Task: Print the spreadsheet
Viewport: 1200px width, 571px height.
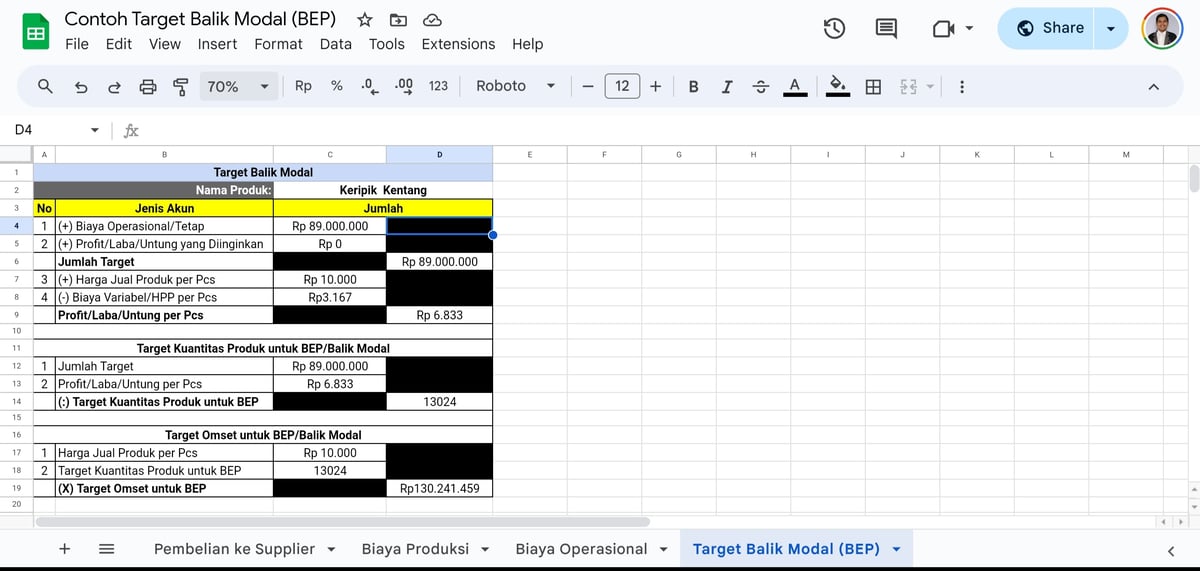Action: (148, 87)
